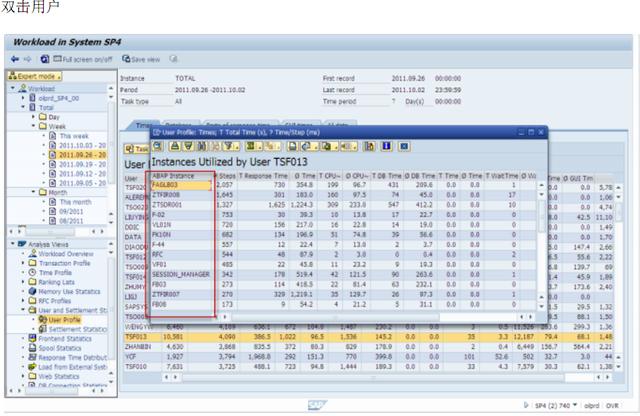Select user ZHANBIN in background table

tap(138, 347)
